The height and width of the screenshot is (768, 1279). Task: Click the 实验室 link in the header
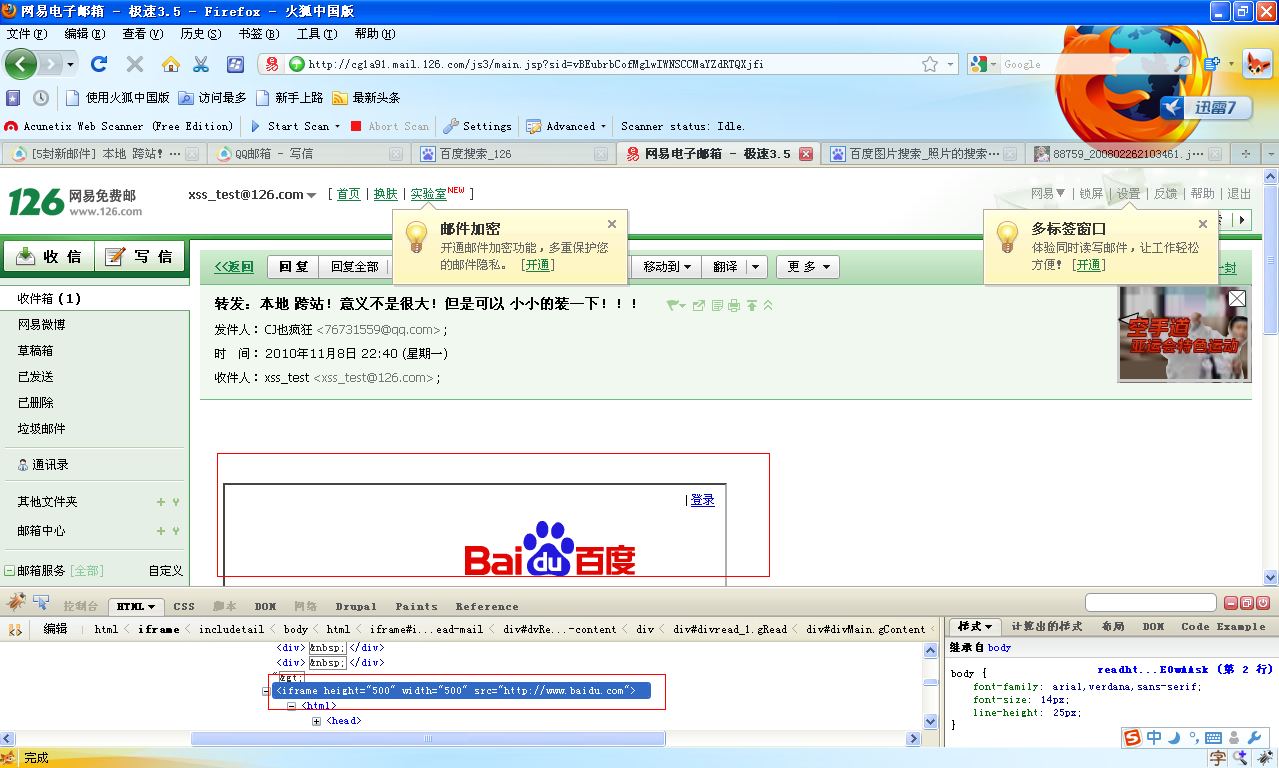coord(428,194)
